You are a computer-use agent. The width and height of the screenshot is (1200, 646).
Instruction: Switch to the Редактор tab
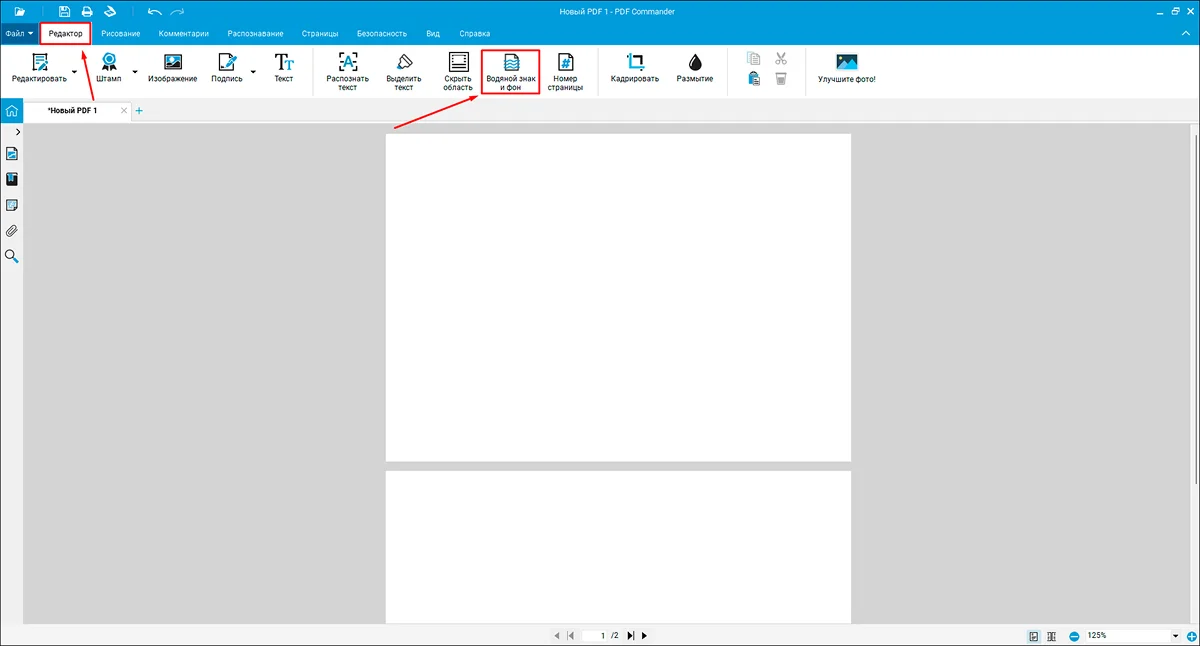[66, 33]
